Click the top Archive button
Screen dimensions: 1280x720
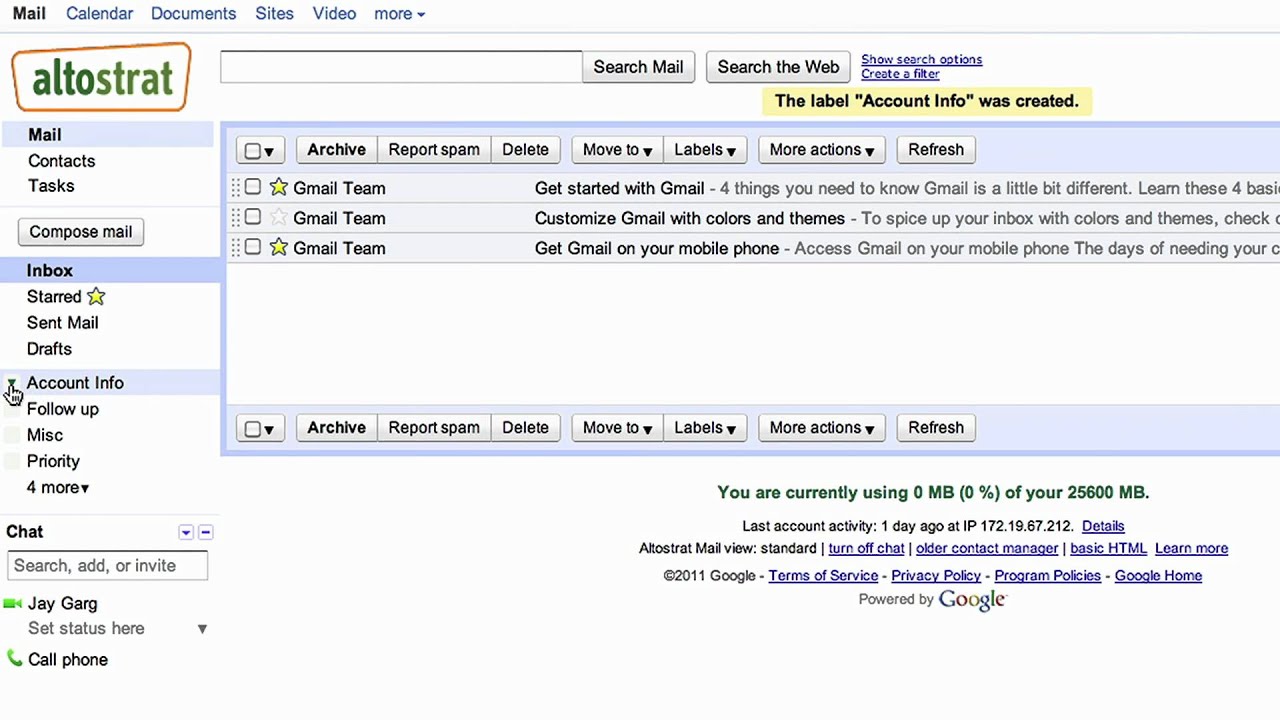(336, 150)
